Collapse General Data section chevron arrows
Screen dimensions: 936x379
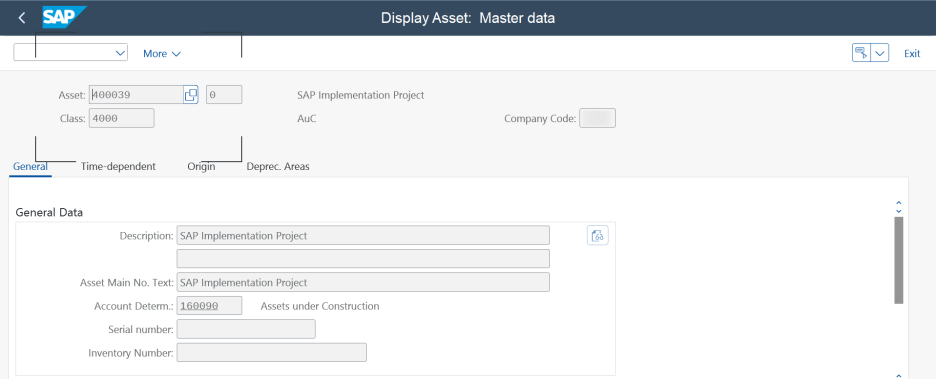[x=898, y=207]
